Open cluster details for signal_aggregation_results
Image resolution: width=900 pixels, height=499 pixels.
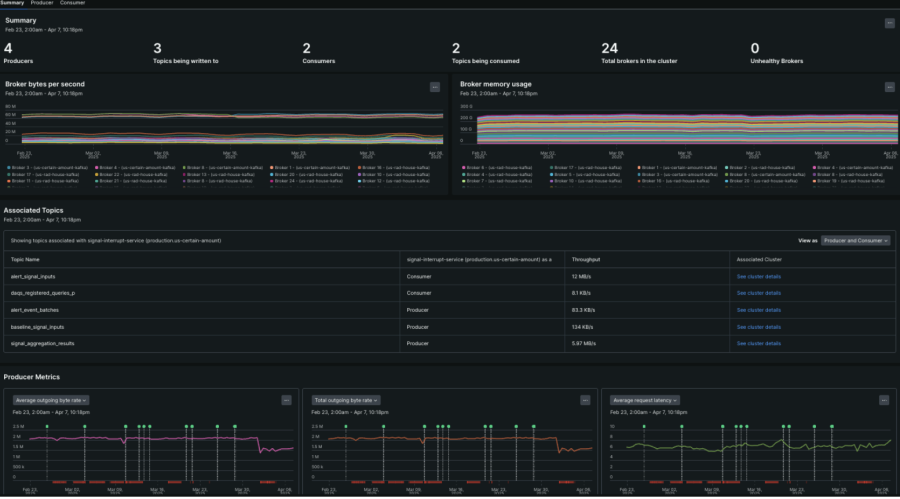point(758,343)
